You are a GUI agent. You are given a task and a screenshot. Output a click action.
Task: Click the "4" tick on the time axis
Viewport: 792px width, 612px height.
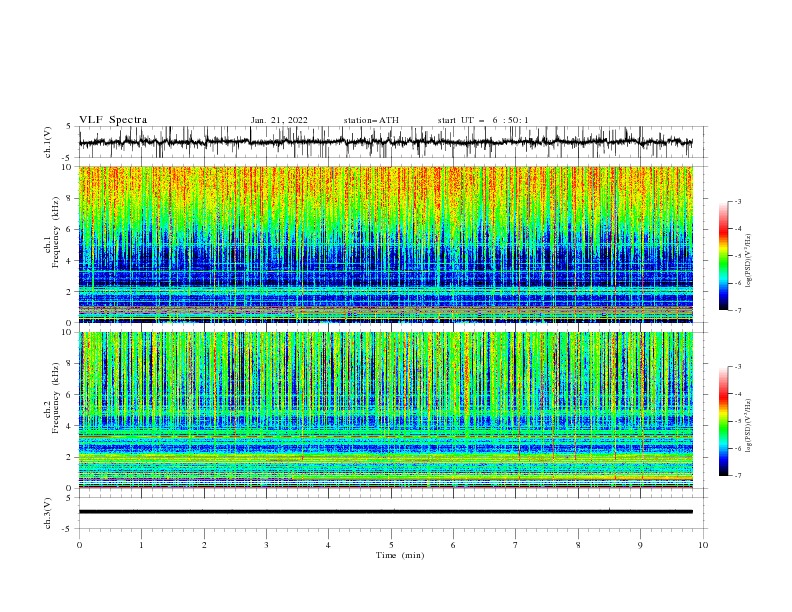[328, 545]
